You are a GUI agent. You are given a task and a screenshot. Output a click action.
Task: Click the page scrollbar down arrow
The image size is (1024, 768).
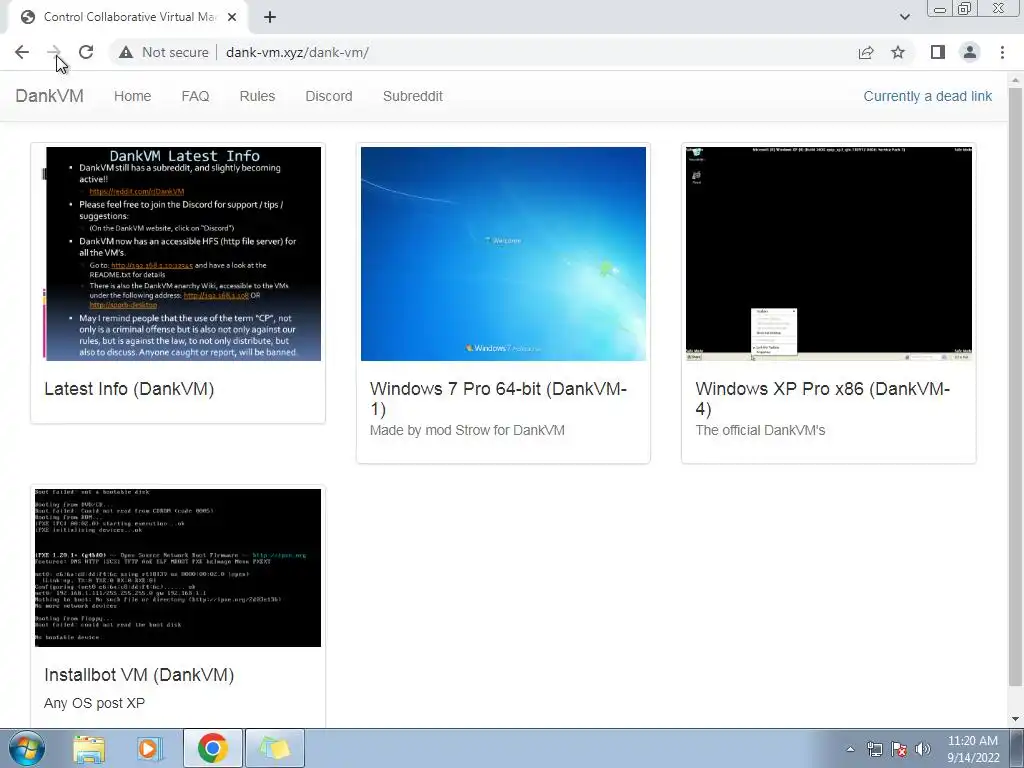coord(1016,719)
